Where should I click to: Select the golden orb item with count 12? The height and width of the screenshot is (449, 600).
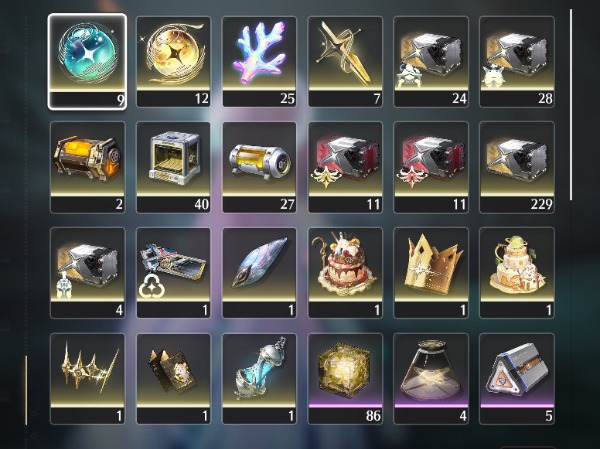[x=173, y=62]
